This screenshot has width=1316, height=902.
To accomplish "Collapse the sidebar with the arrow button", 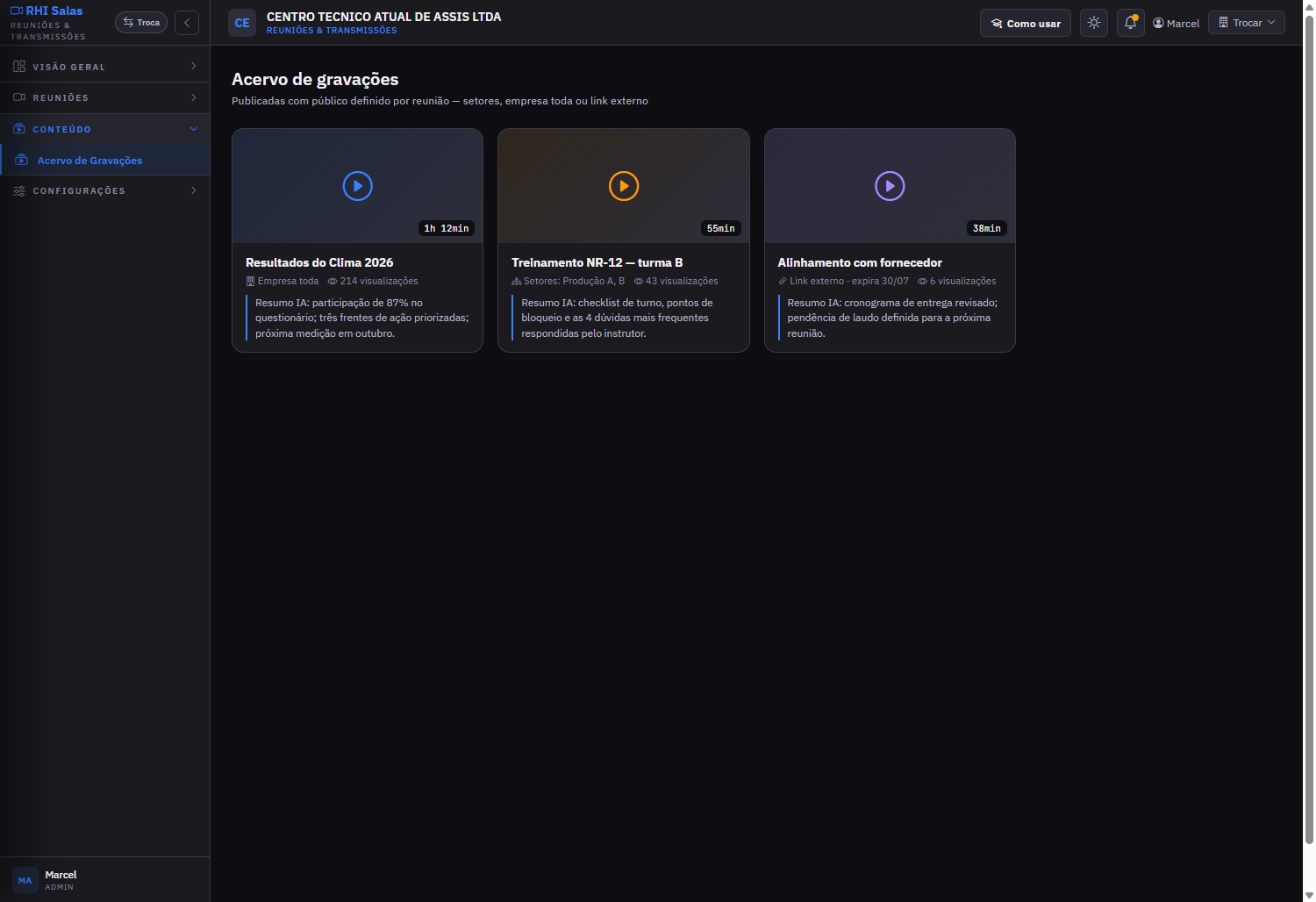I will pyautogui.click(x=187, y=23).
